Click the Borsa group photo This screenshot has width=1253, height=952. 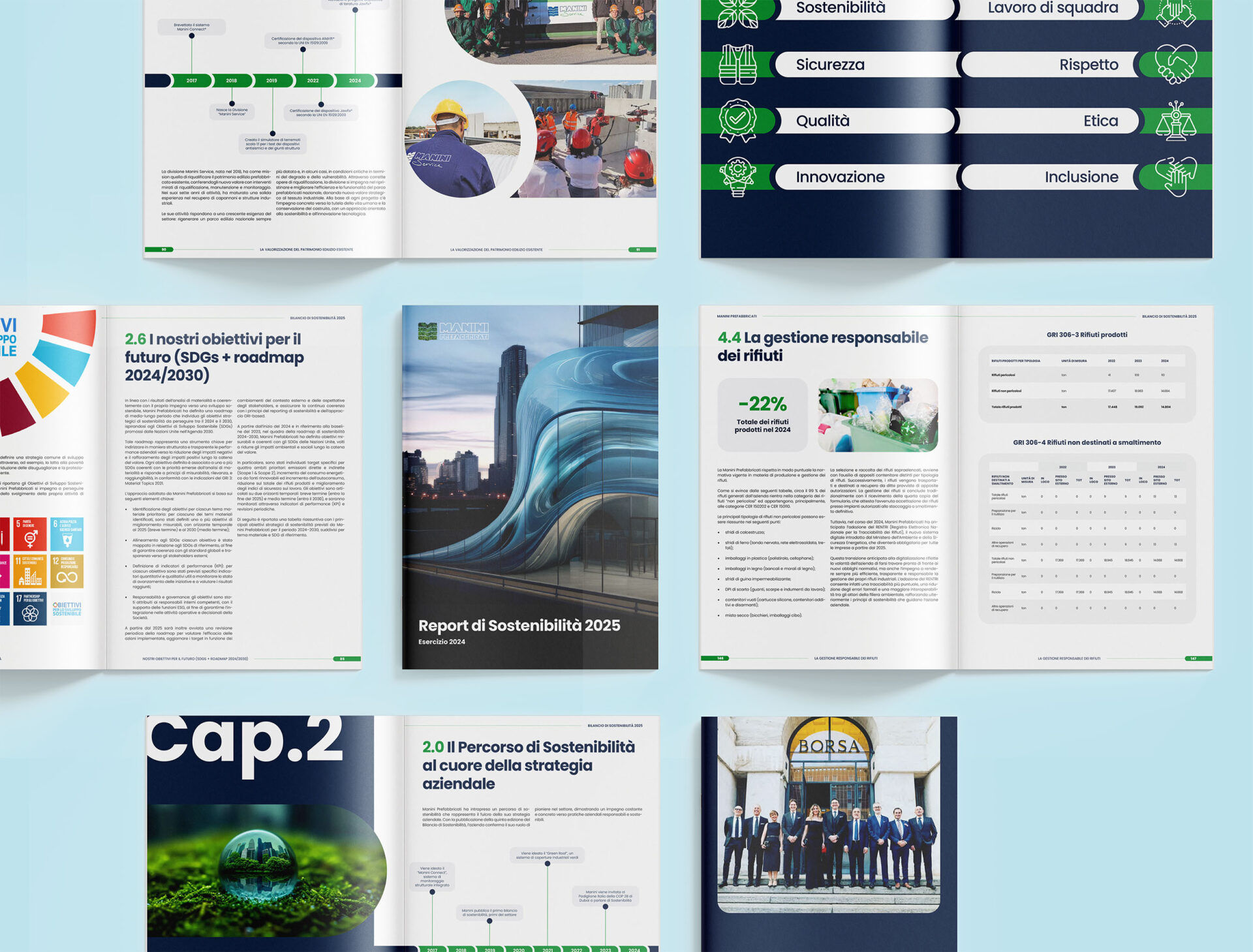[x=829, y=814]
